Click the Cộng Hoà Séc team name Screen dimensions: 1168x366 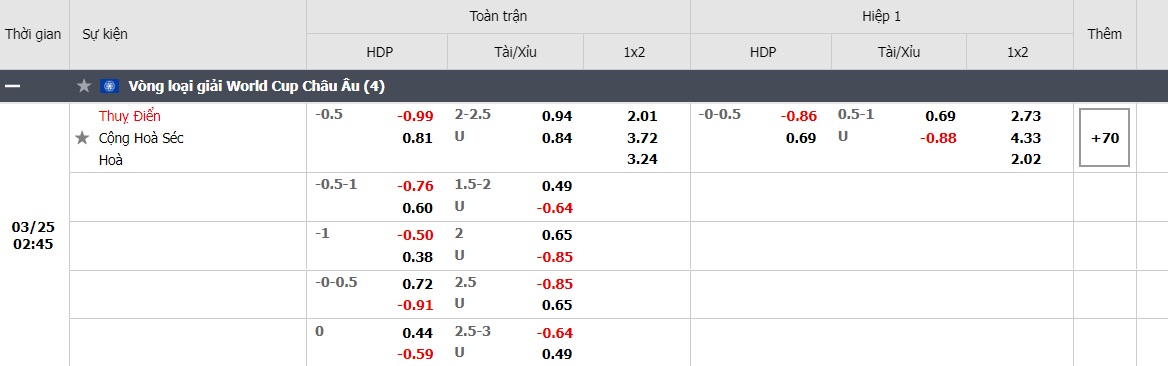[141, 138]
